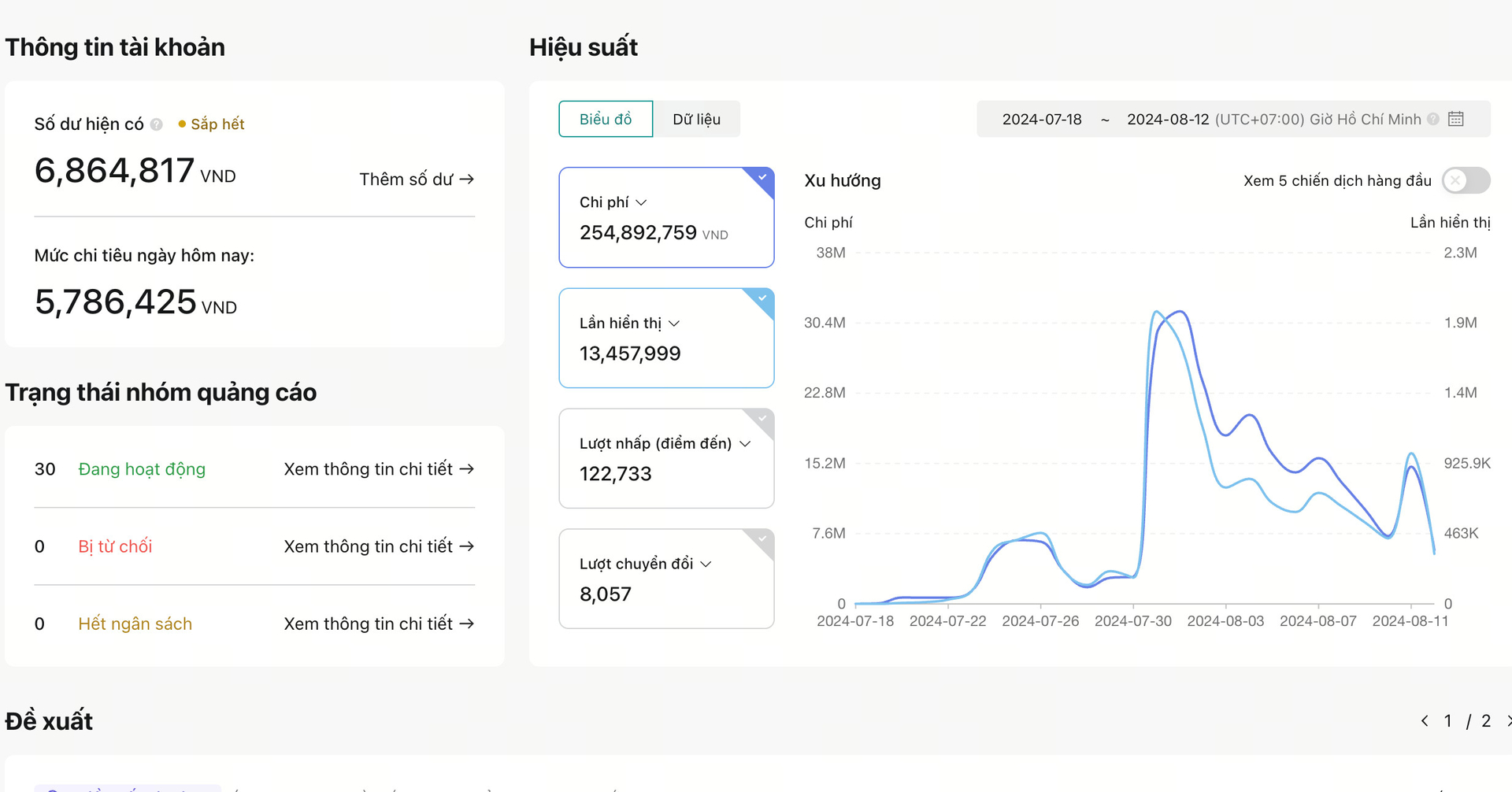
Task: View details for Bị từ chối ad groups
Action: (379, 546)
